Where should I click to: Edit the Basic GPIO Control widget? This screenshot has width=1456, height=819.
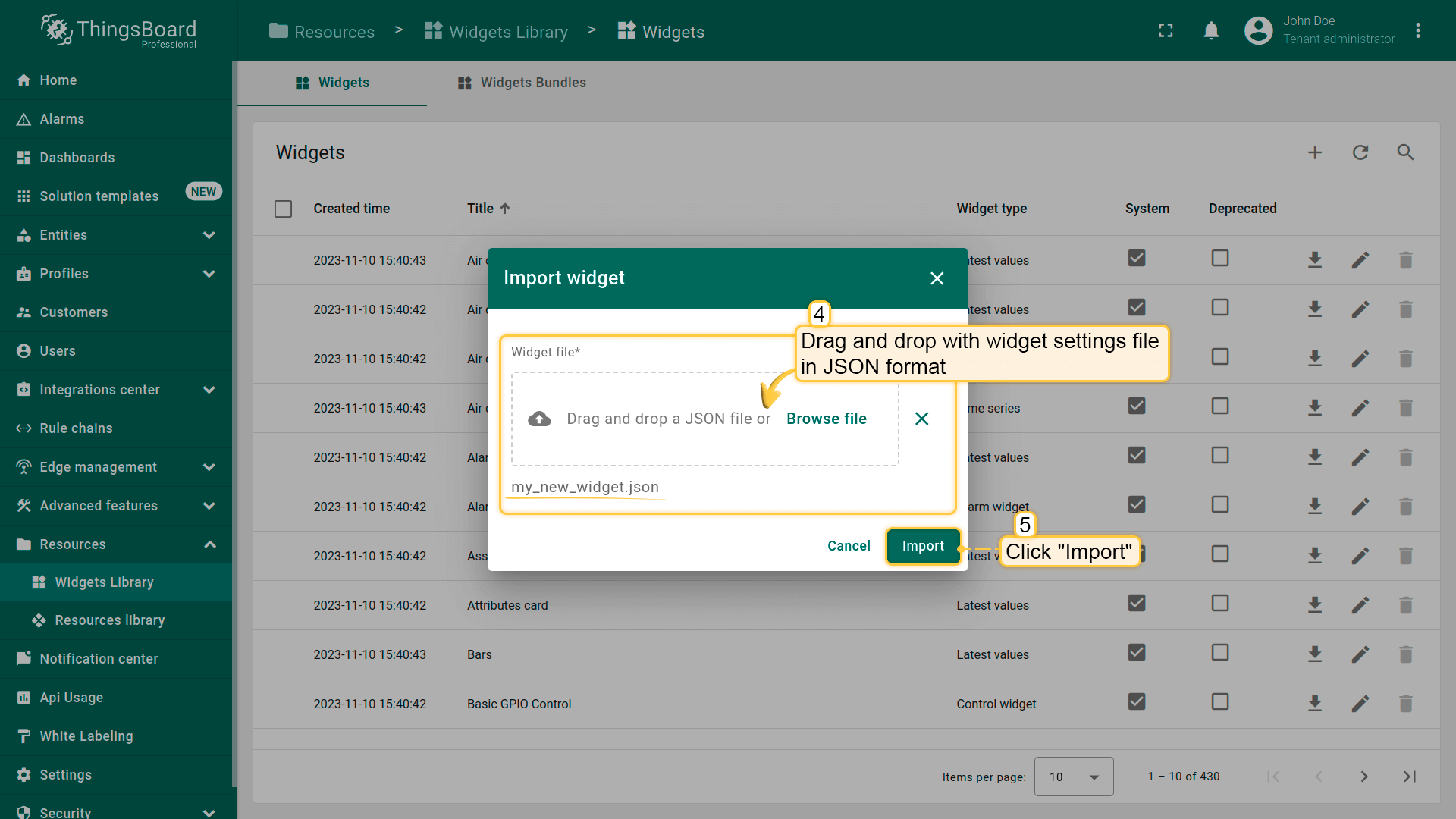pyautogui.click(x=1360, y=704)
